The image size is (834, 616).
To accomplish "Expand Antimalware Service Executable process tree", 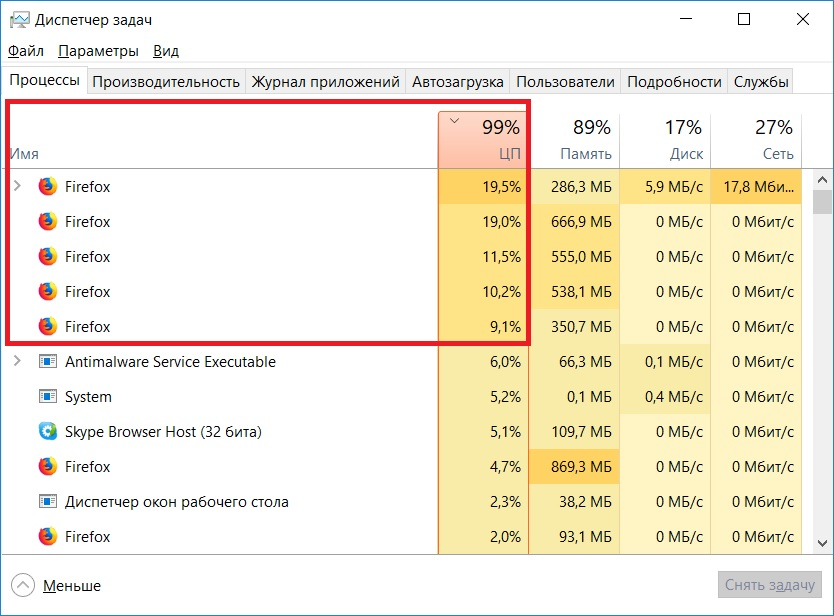I will (x=17, y=362).
